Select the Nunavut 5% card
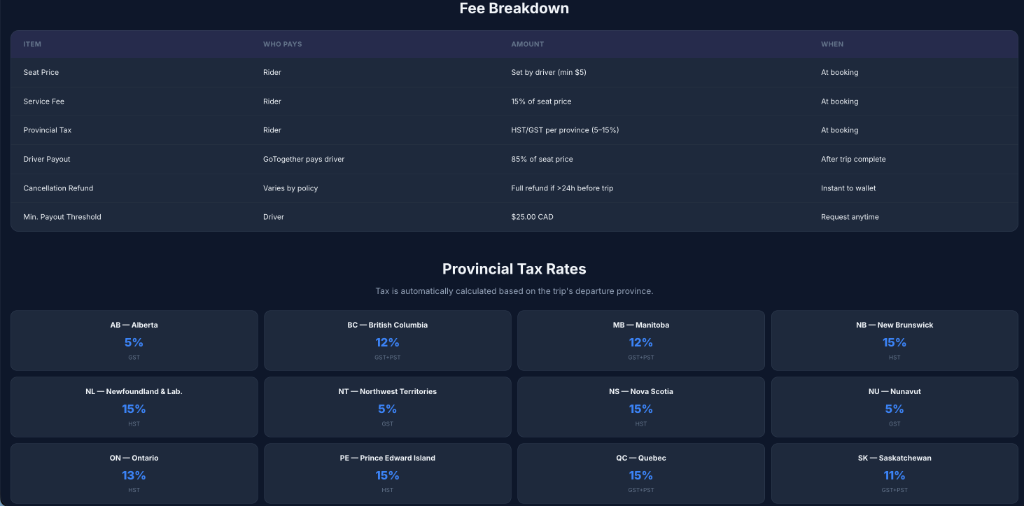Screen dimensions: 1024x506 pos(894,407)
